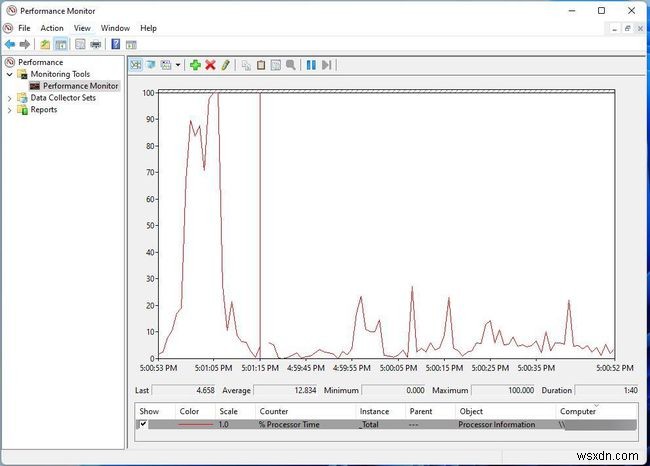Add a counter with the green plus icon
The height and width of the screenshot is (466, 650).
[195, 65]
